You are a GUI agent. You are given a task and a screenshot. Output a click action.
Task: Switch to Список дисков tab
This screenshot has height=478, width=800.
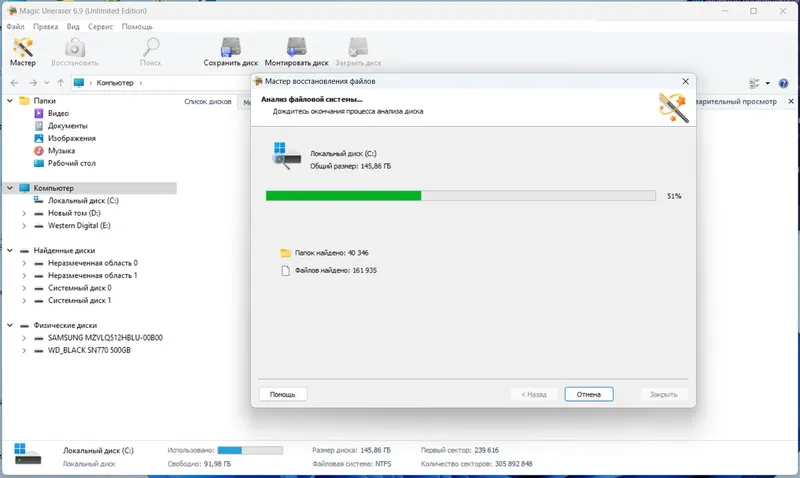click(x=208, y=102)
